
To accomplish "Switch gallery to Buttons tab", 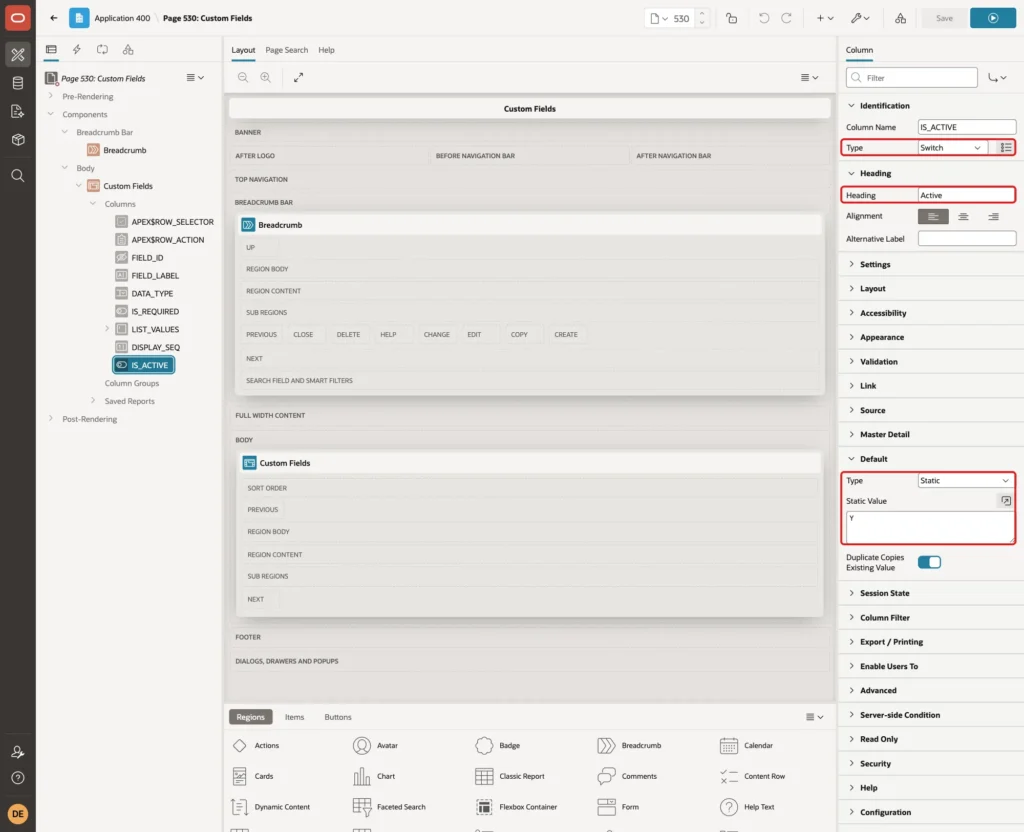I will 338,717.
